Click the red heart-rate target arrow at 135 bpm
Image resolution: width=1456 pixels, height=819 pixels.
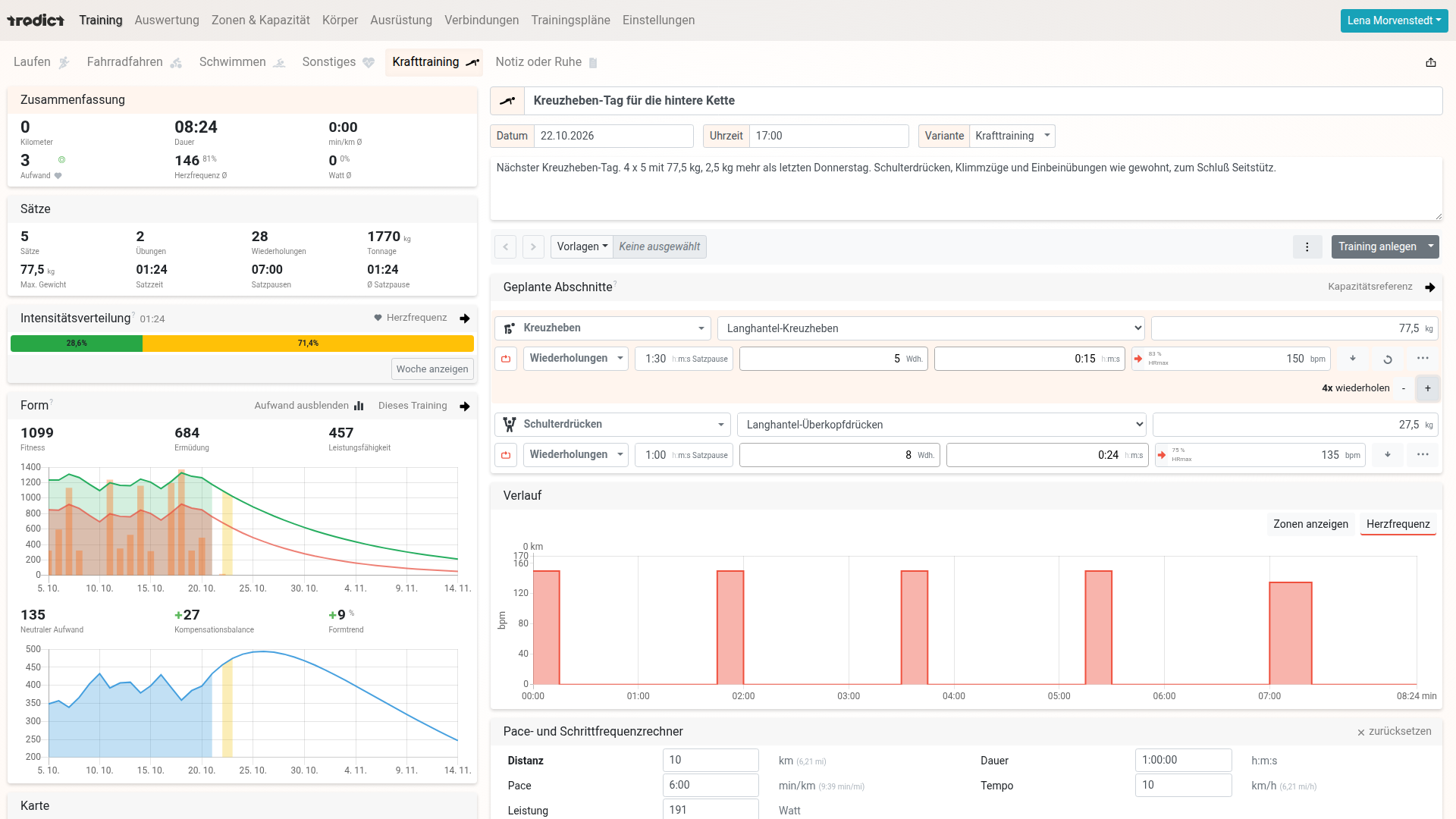pyautogui.click(x=1162, y=455)
